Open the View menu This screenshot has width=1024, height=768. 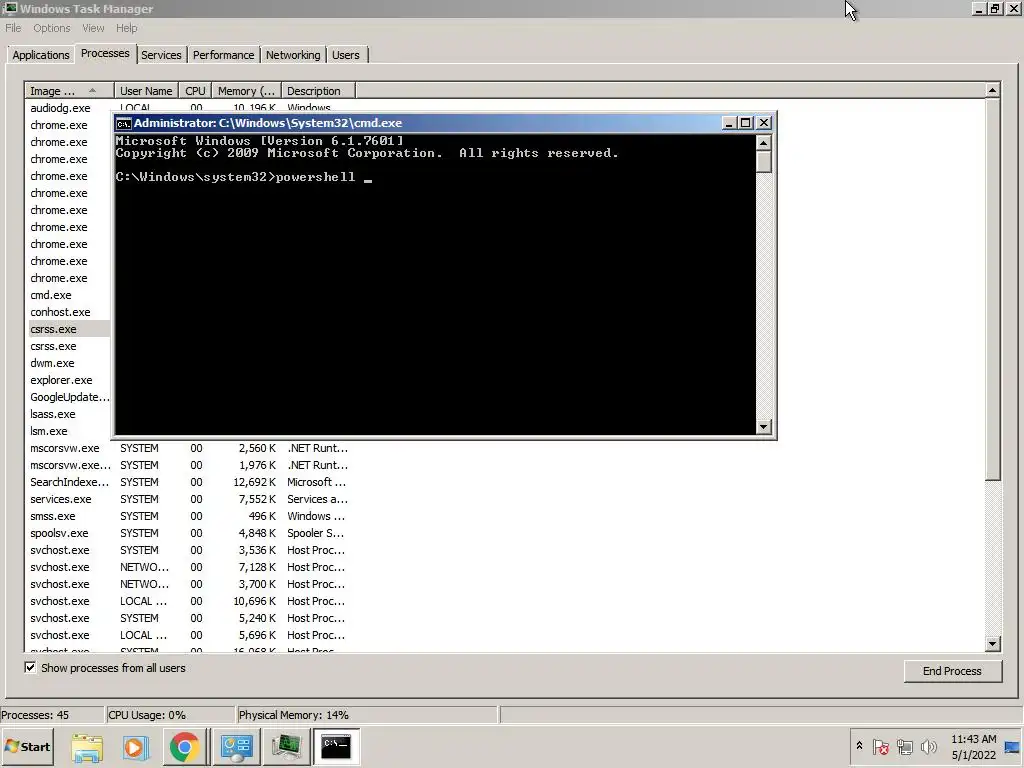point(93,28)
